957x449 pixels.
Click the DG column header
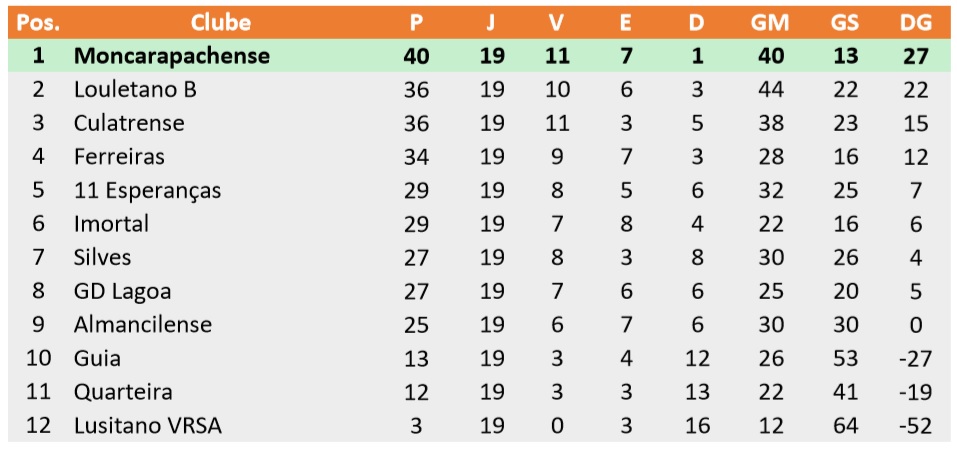(915, 23)
